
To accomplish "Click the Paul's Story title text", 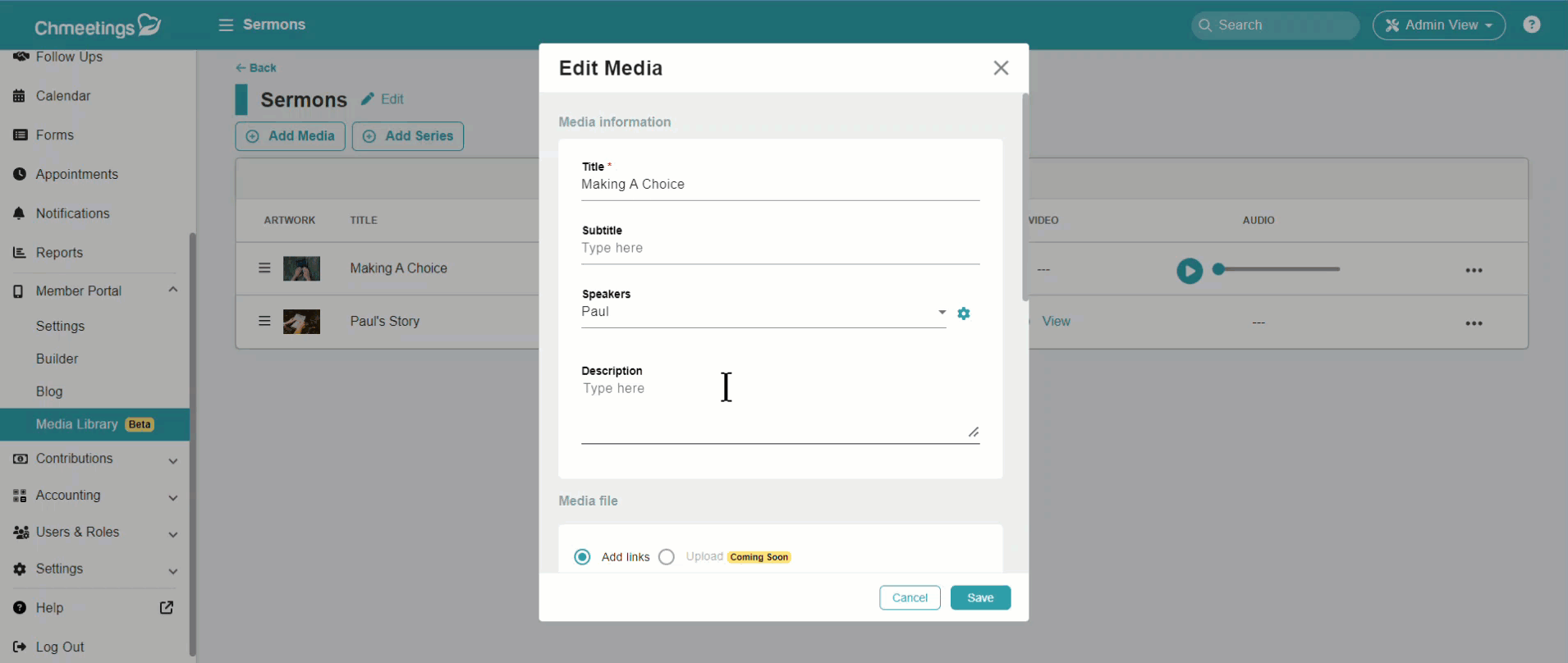I will tap(384, 322).
